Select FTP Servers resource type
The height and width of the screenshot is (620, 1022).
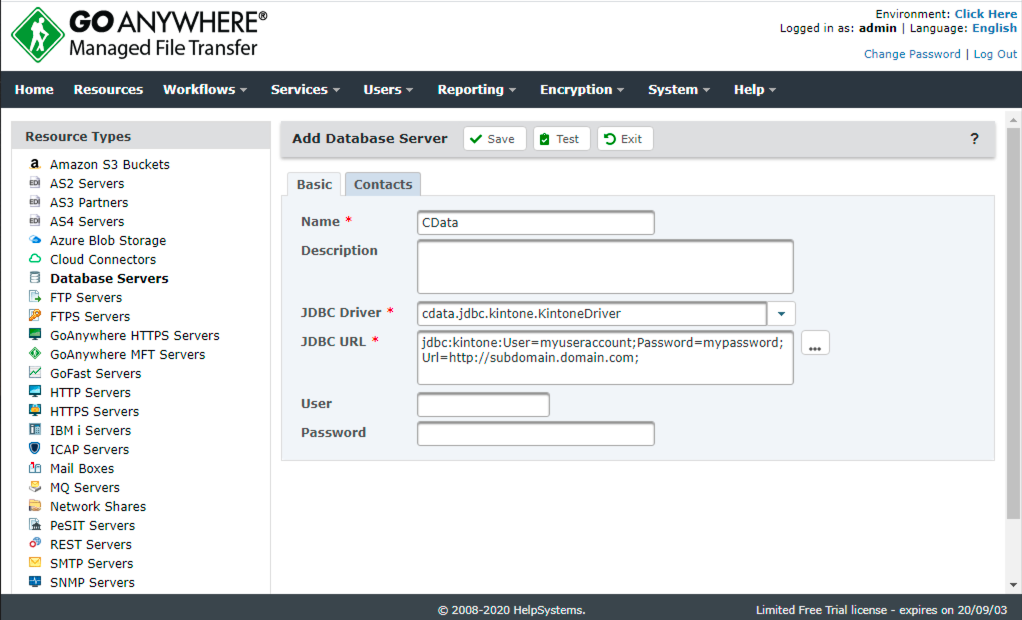(x=86, y=297)
